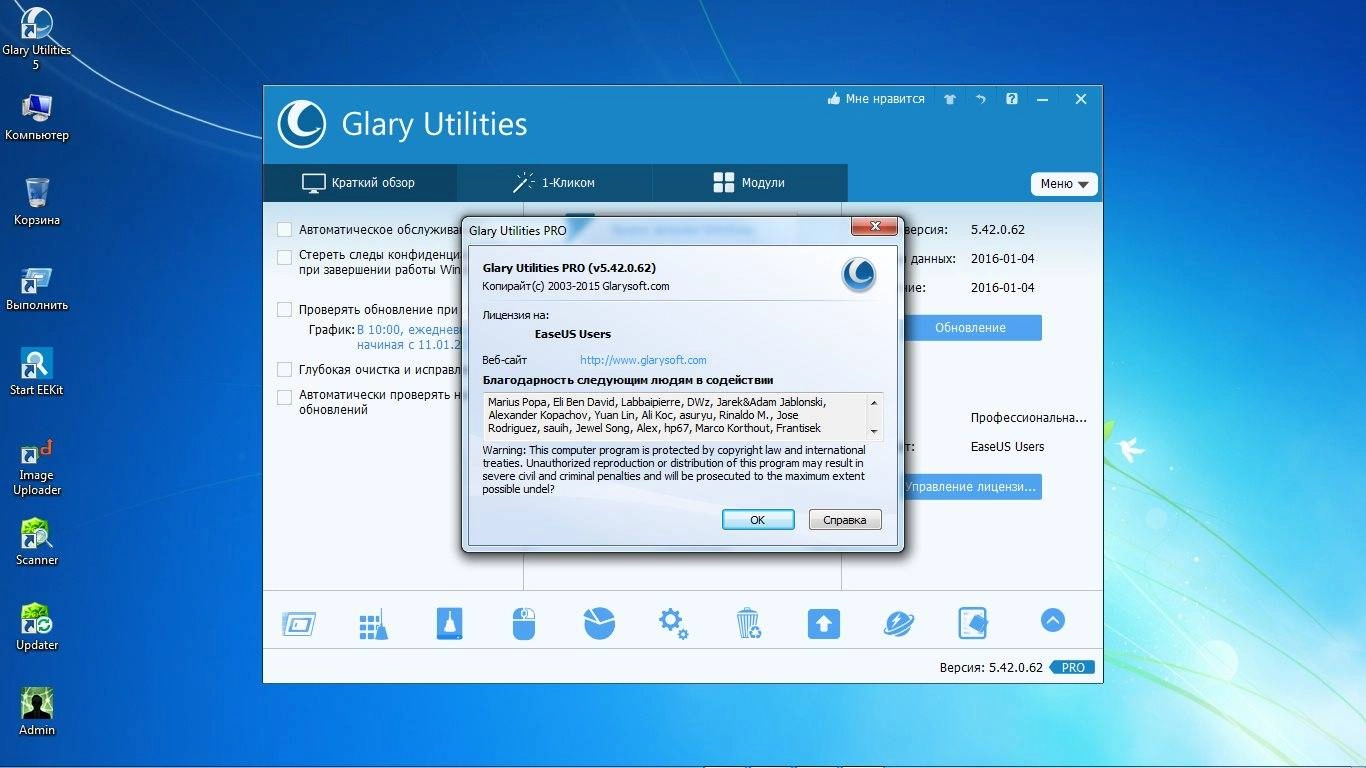Expand toolbar with the round chevron-up icon
This screenshot has width=1366, height=768.
pyautogui.click(x=1052, y=620)
